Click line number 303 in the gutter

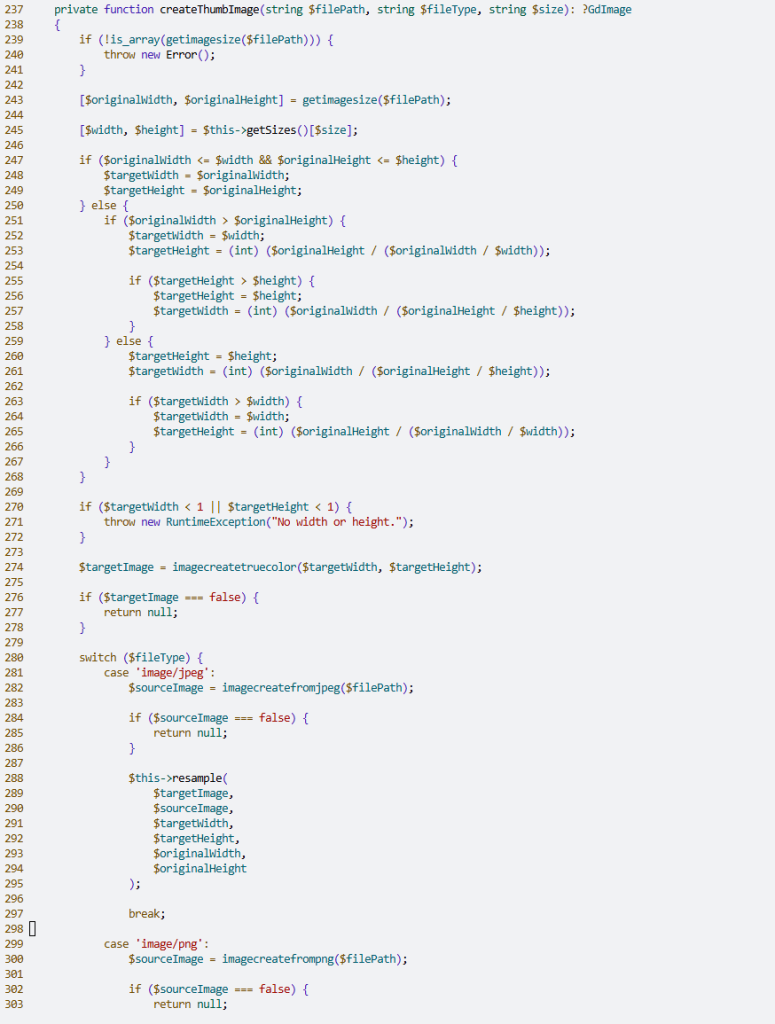[x=14, y=1004]
